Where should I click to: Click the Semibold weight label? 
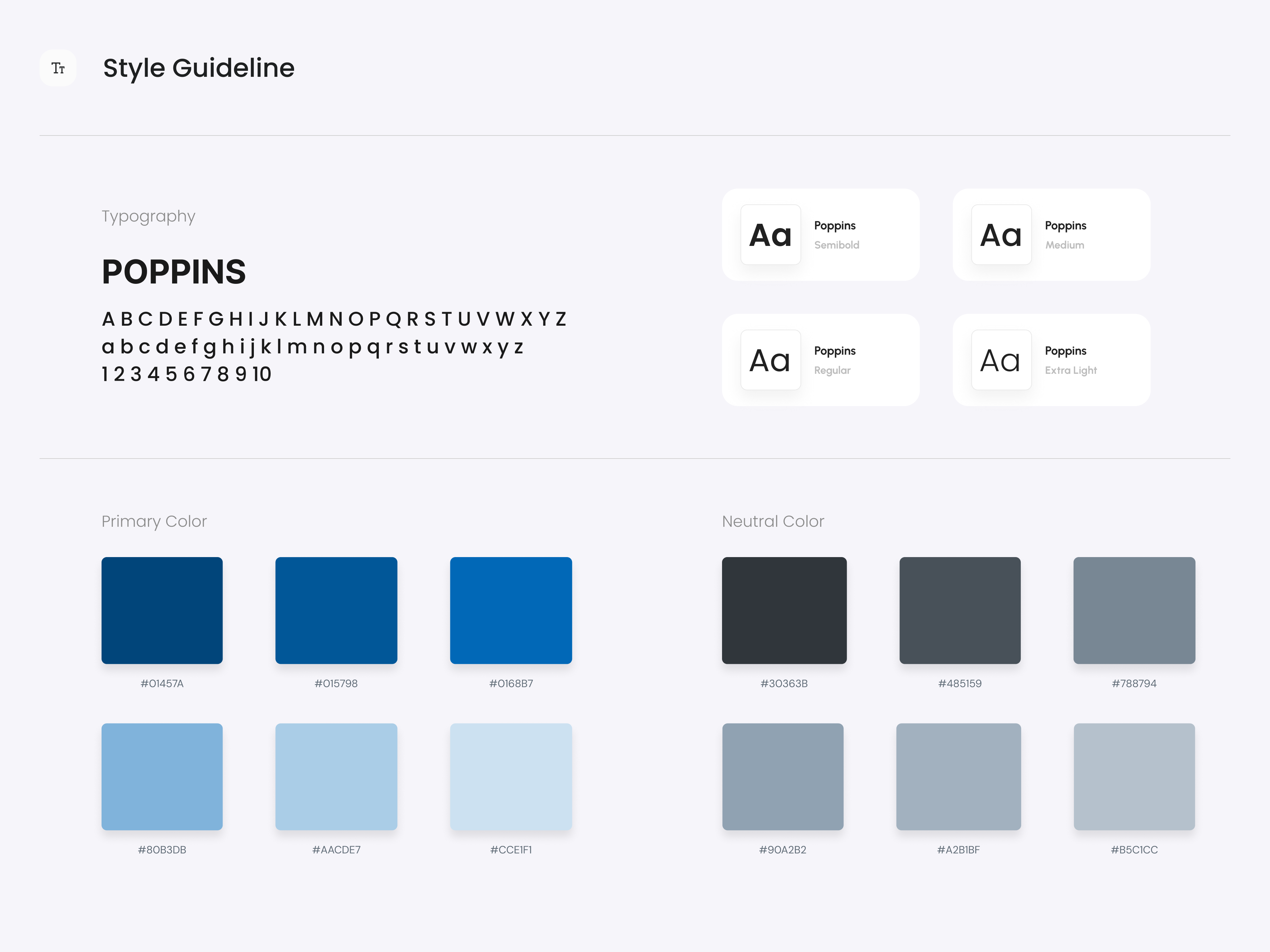tap(836, 245)
